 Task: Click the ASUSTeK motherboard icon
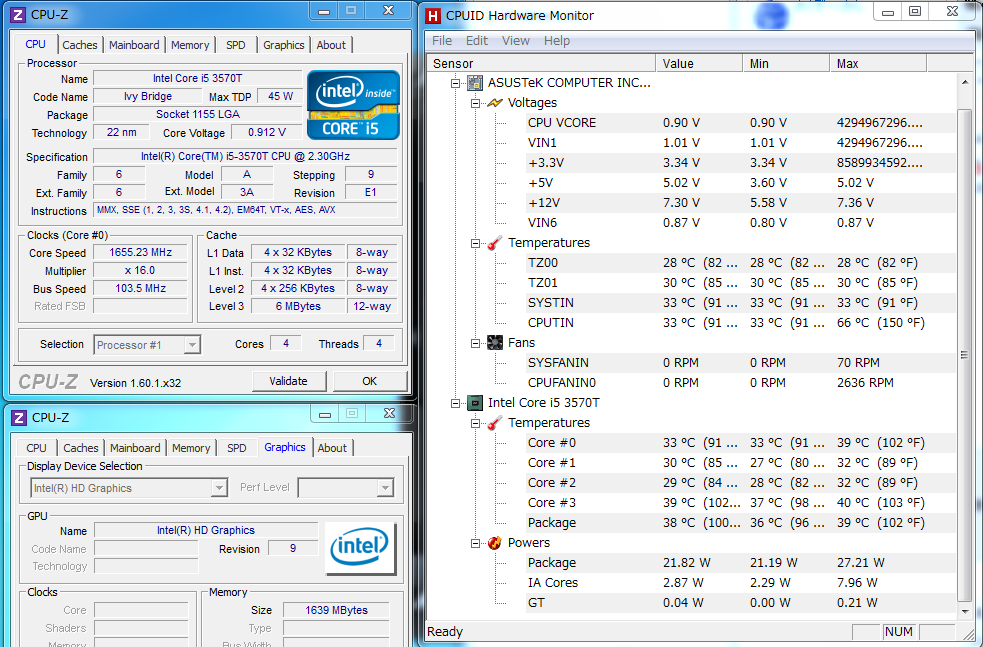pyautogui.click(x=474, y=83)
